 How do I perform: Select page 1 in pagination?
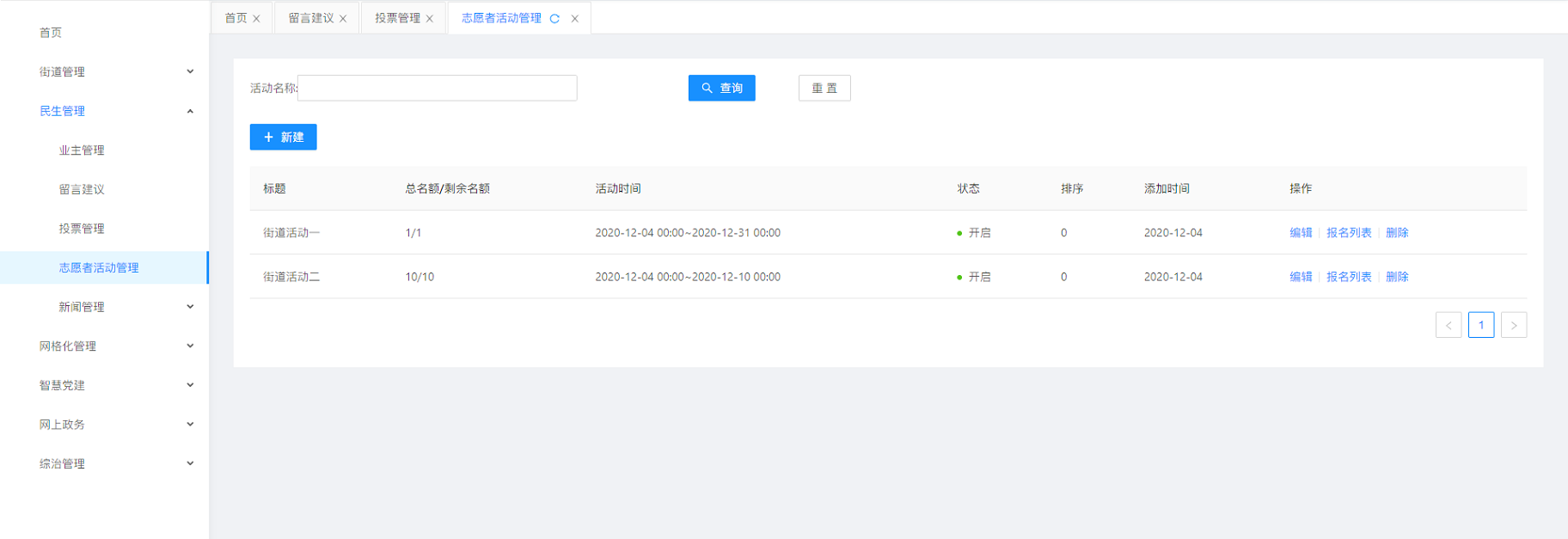(1481, 325)
